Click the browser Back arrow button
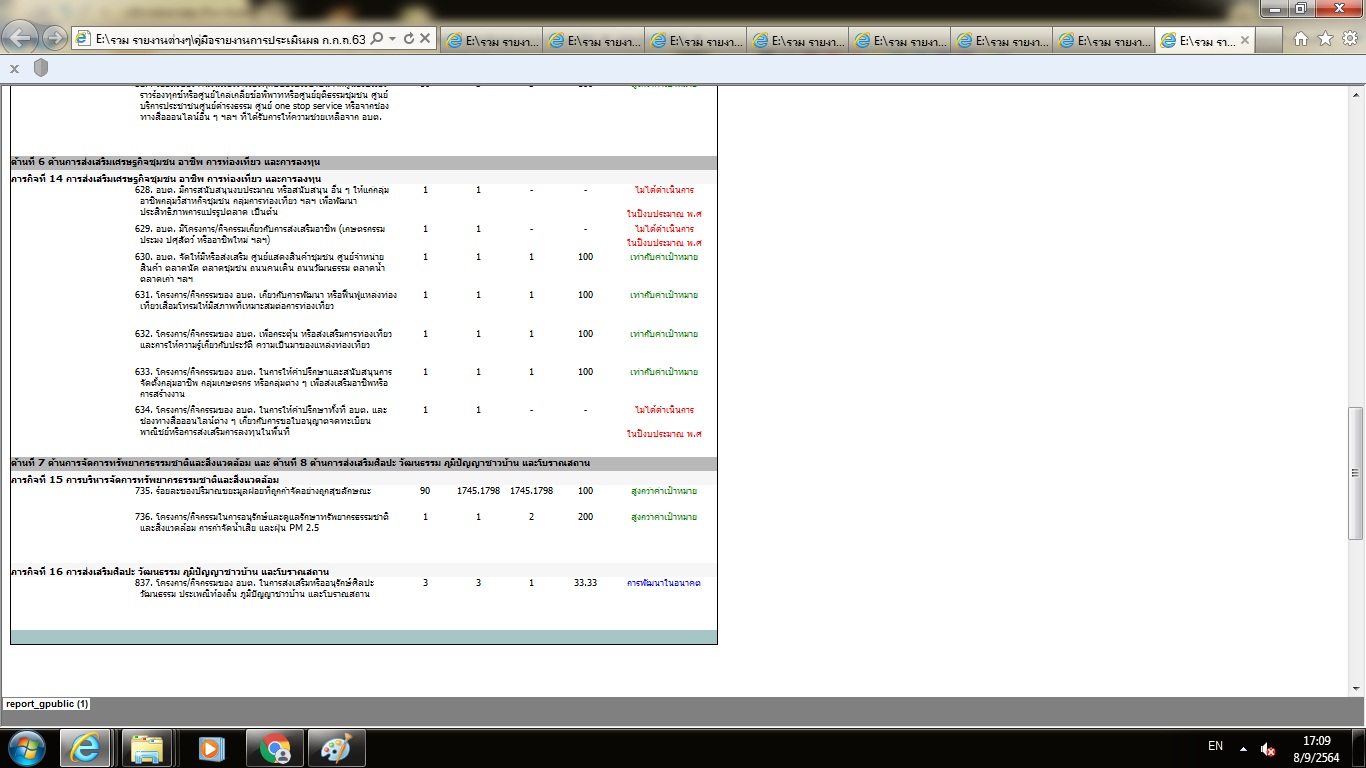Viewport: 1366px width, 768px height. point(22,39)
